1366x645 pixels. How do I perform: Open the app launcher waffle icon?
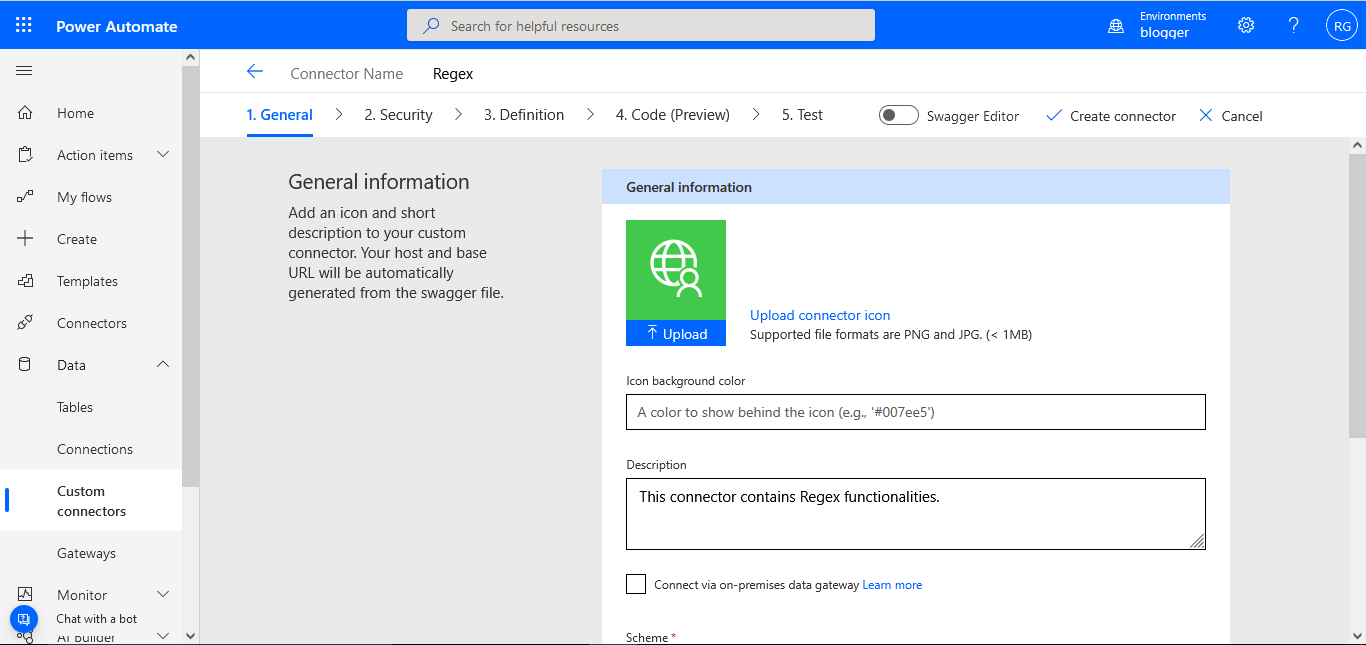pos(24,25)
